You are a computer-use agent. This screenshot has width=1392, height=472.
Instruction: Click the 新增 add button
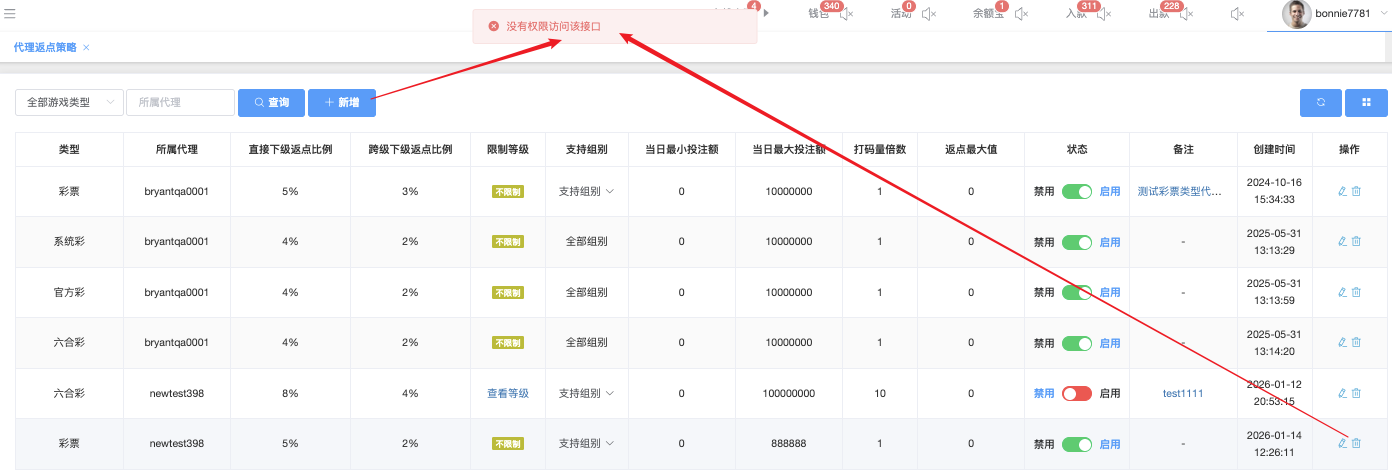pos(341,102)
